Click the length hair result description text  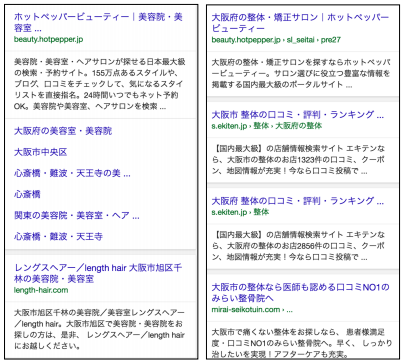point(99,329)
